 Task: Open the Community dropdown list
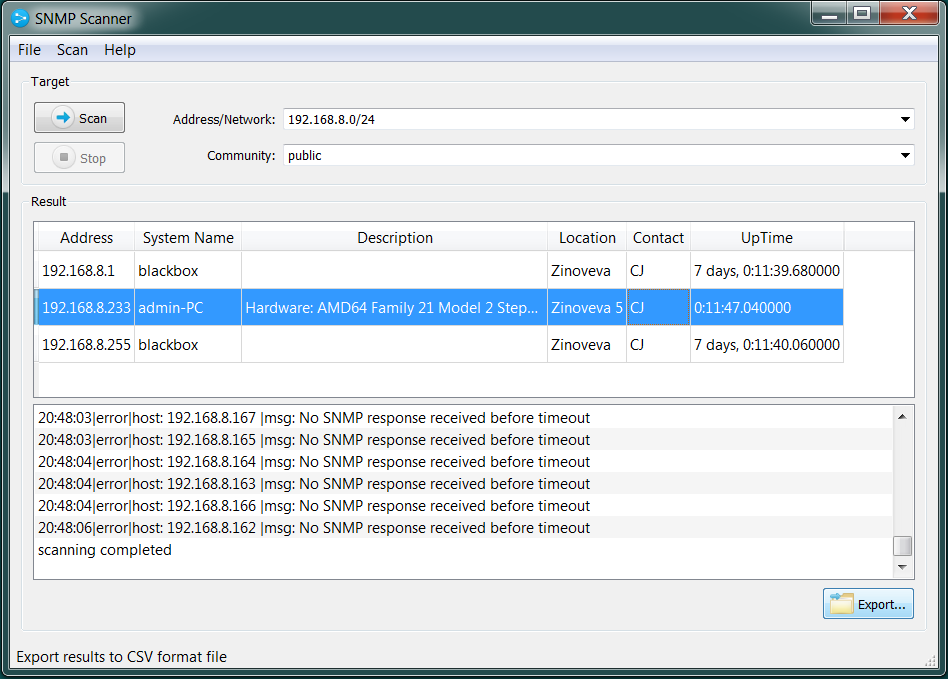pos(905,155)
